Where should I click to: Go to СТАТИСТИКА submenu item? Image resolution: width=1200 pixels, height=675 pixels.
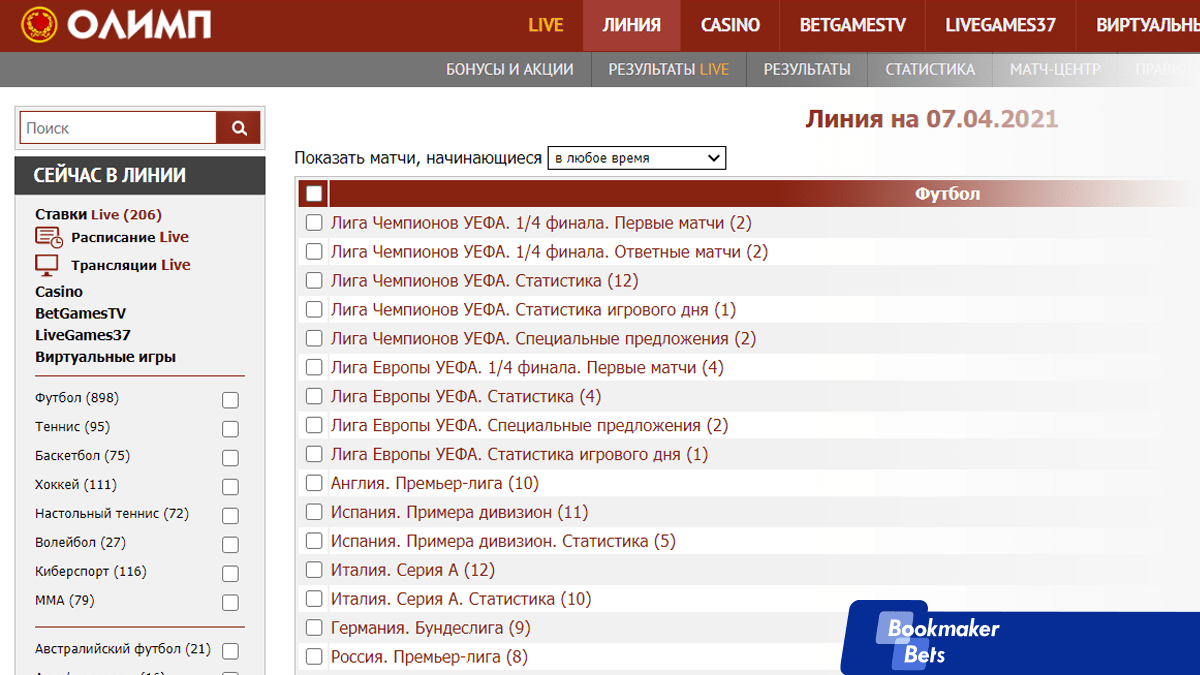pyautogui.click(x=930, y=69)
